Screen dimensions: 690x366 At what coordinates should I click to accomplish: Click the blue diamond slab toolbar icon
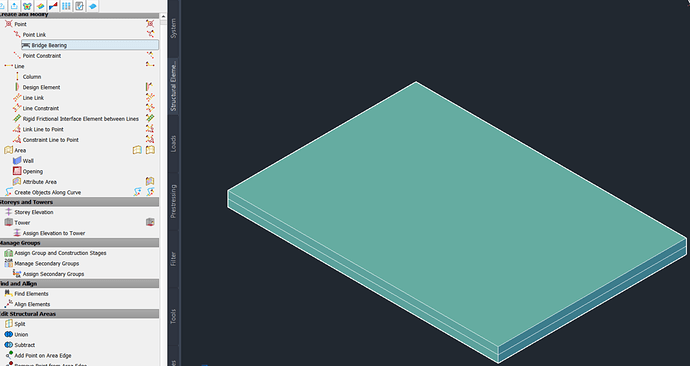pos(92,6)
